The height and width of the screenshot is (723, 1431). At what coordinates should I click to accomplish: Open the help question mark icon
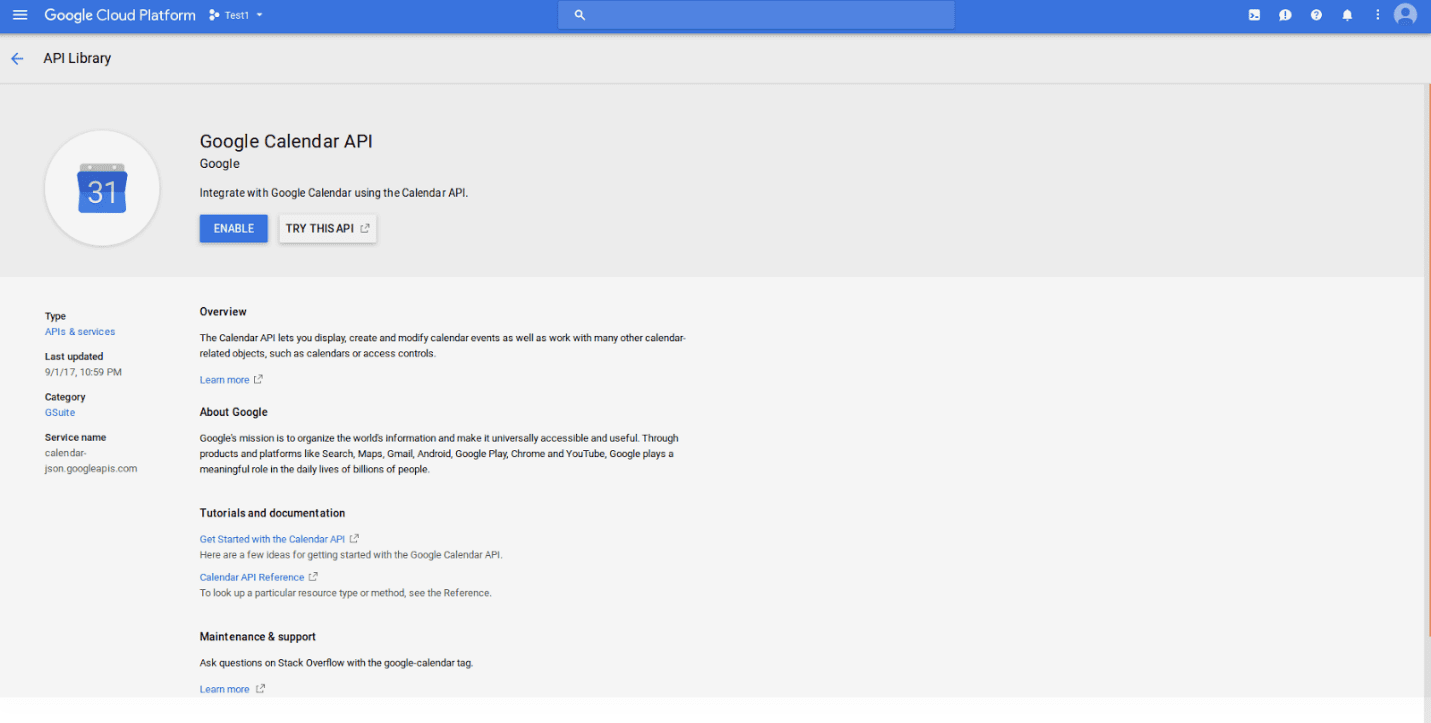(1316, 15)
